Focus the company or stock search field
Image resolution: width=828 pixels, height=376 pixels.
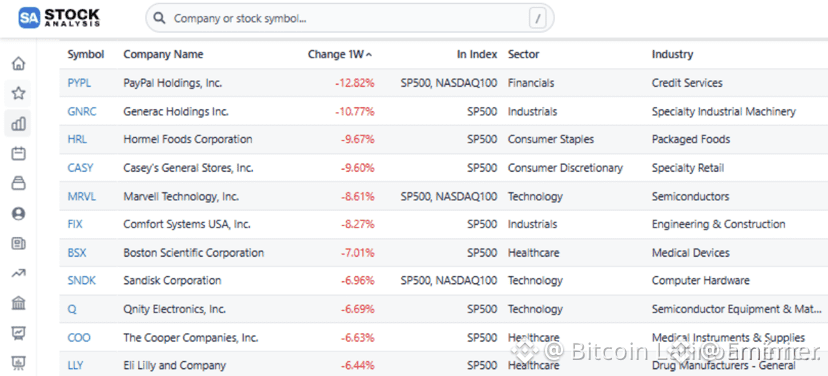[350, 18]
